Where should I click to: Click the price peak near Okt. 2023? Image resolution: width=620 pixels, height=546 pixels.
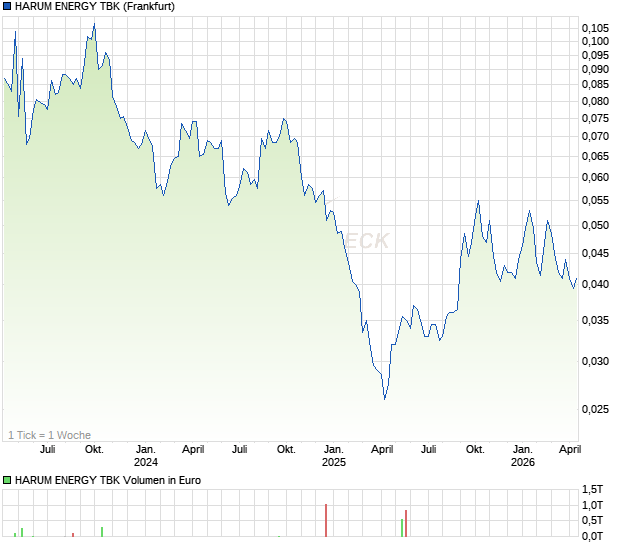pyautogui.click(x=94, y=25)
